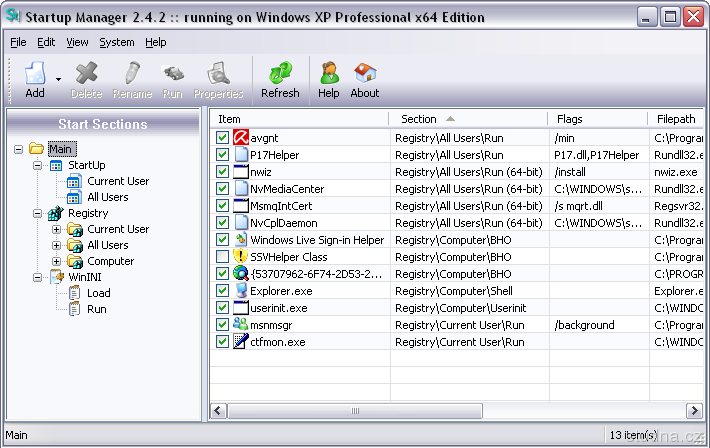
Task: Sort list by Section column header
Action: (x=467, y=119)
